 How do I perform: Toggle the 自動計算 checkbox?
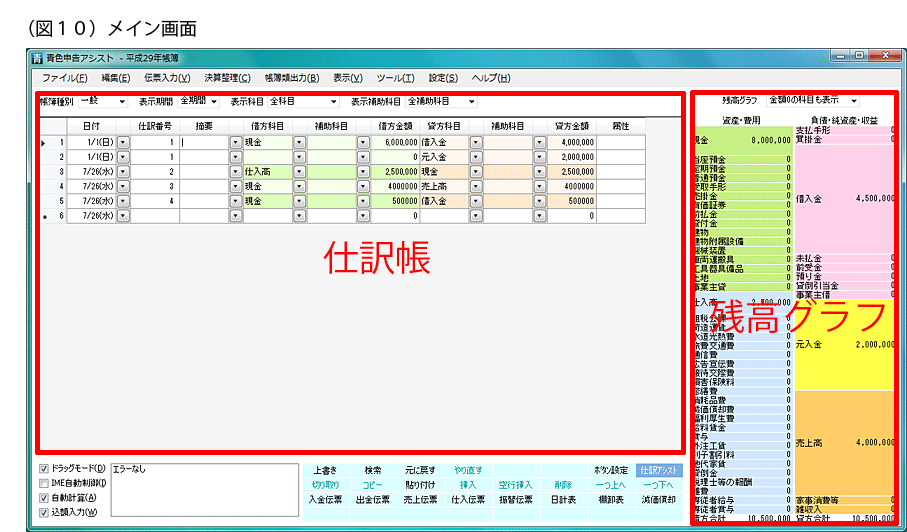pyautogui.click(x=43, y=497)
